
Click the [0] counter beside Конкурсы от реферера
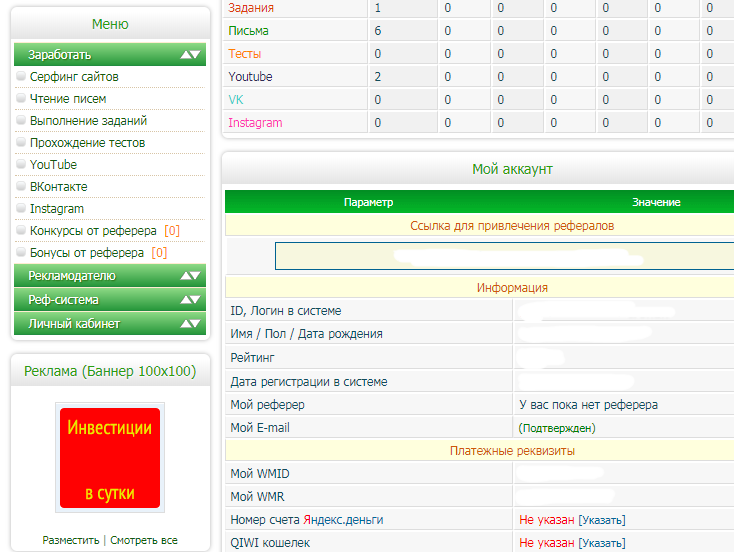[x=172, y=231]
